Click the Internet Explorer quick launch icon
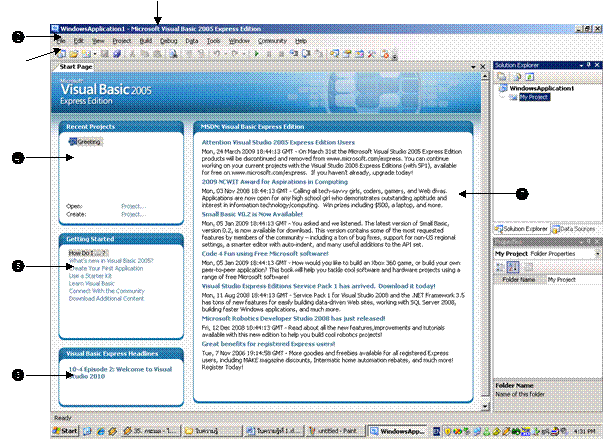 tap(100, 431)
